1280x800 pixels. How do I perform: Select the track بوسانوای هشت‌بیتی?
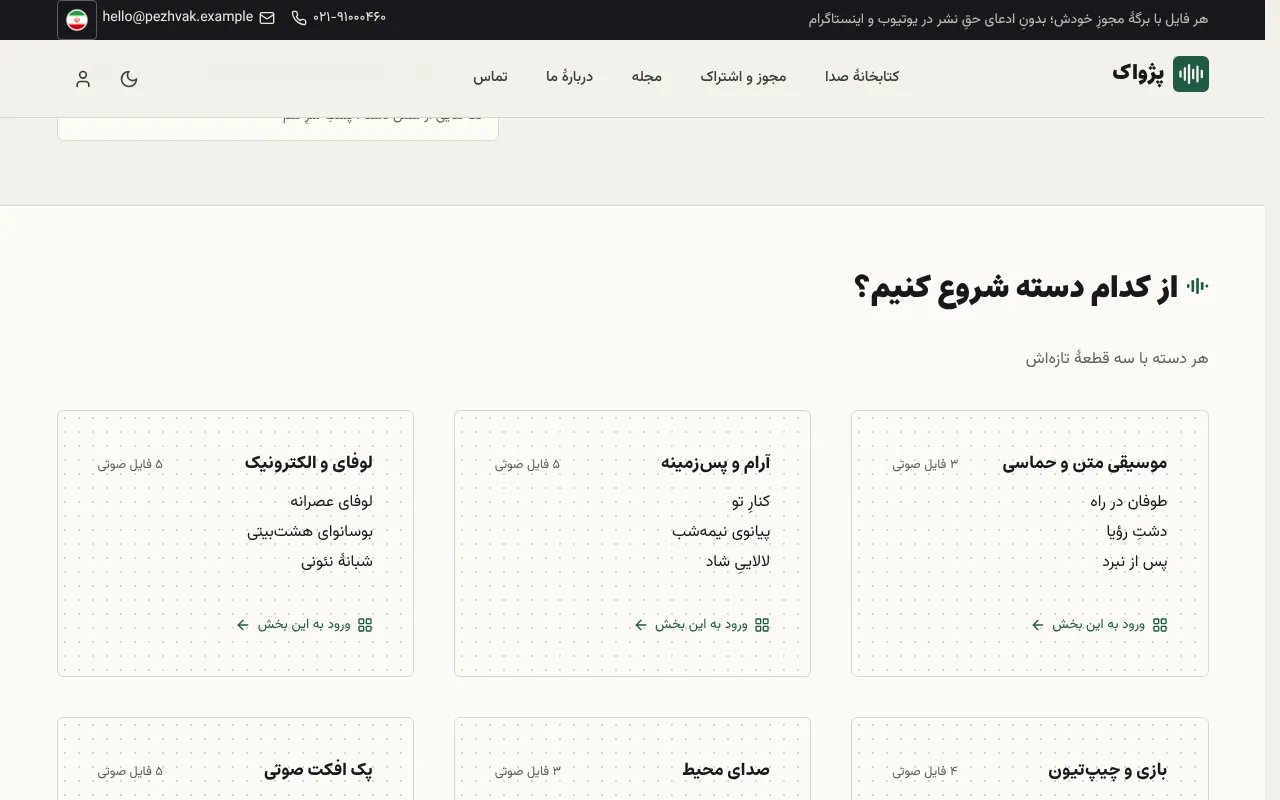coord(310,532)
